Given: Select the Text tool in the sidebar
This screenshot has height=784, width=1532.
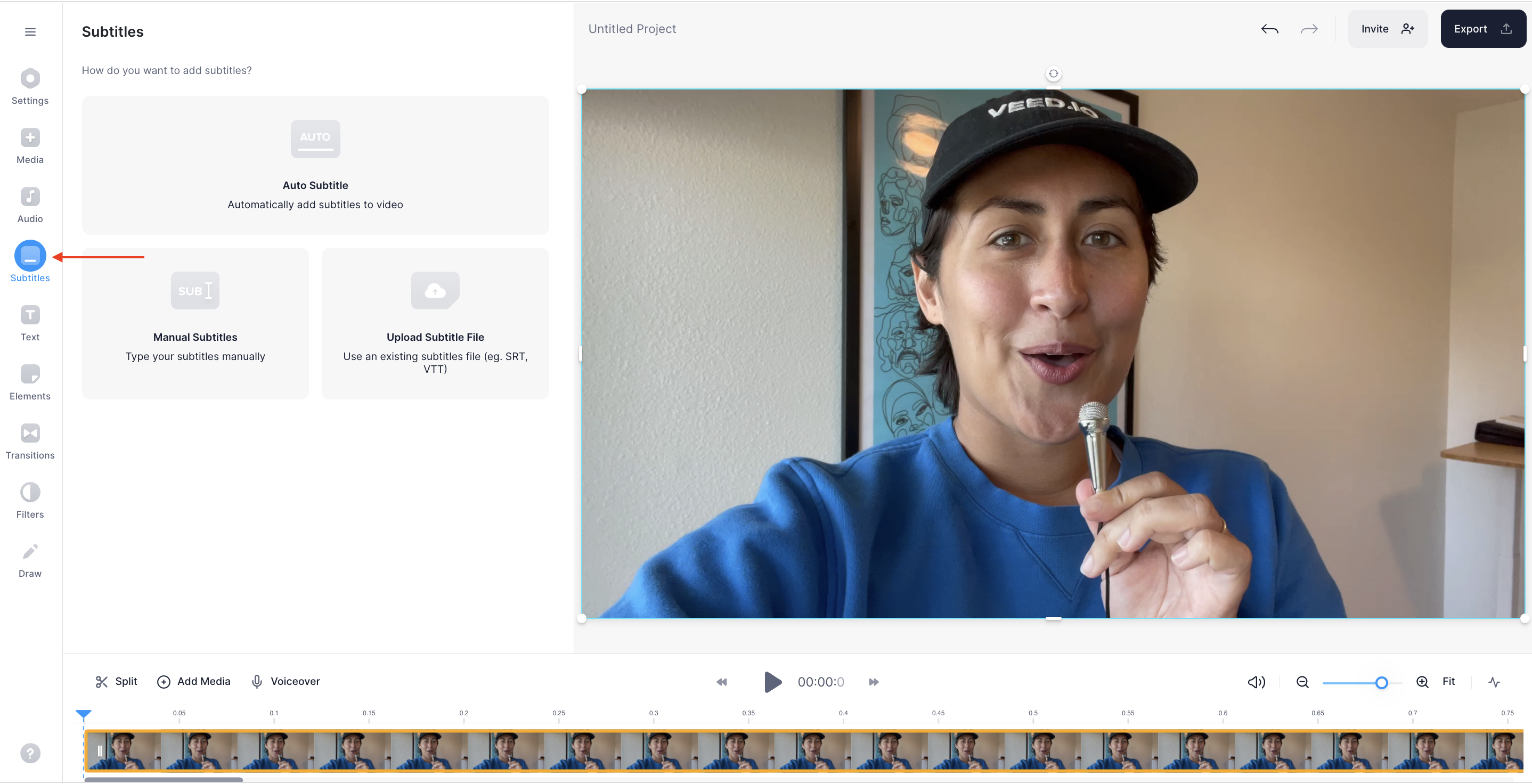Looking at the screenshot, I should (x=30, y=315).
